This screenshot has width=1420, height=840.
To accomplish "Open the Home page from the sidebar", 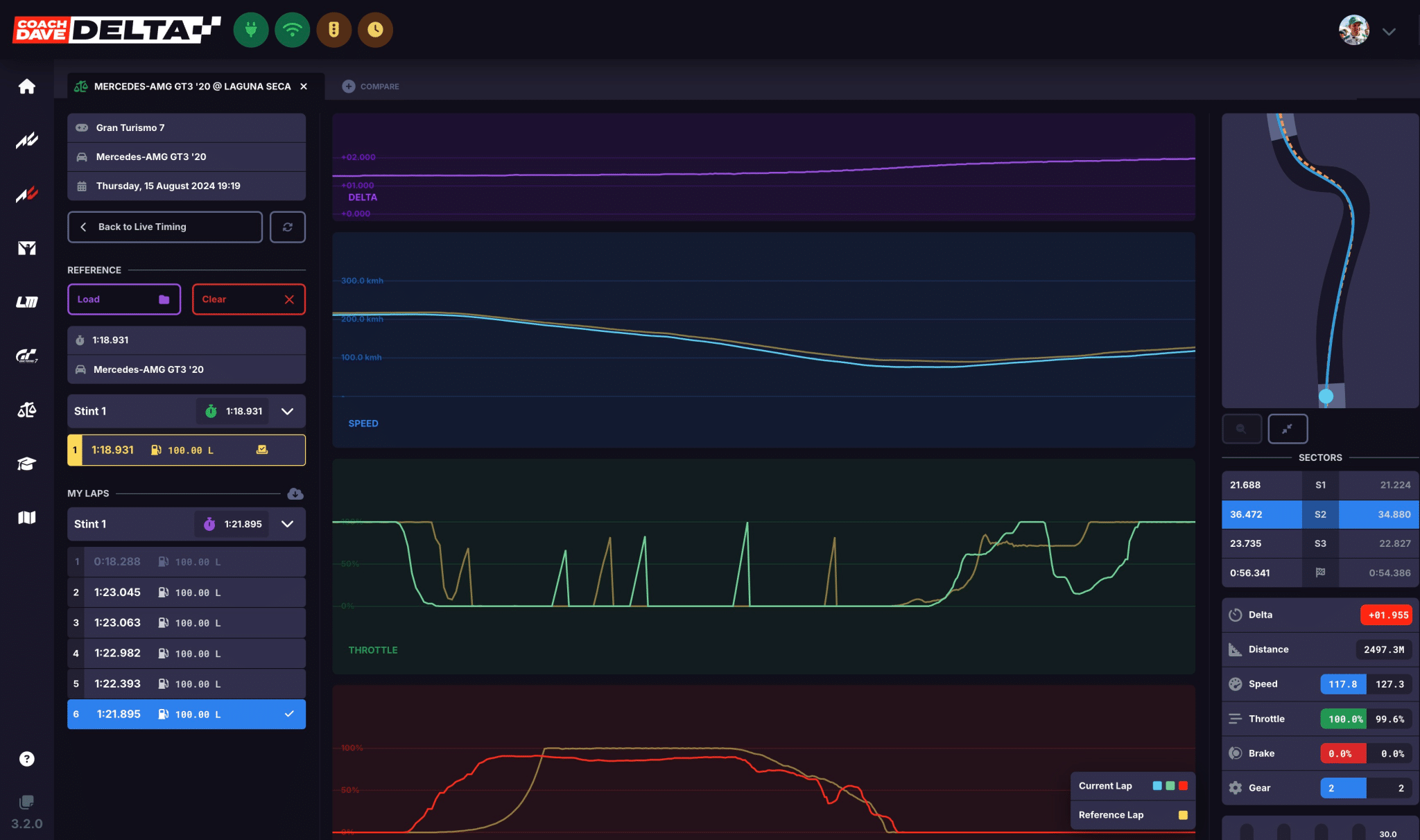I will pos(26,86).
